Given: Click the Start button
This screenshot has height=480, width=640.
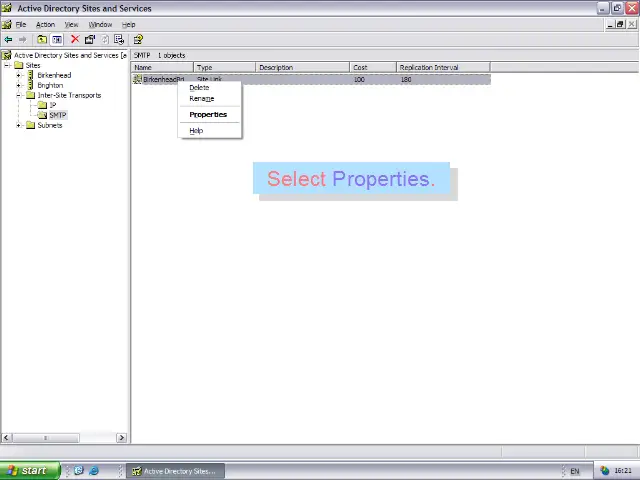Looking at the screenshot, I should [27, 471].
